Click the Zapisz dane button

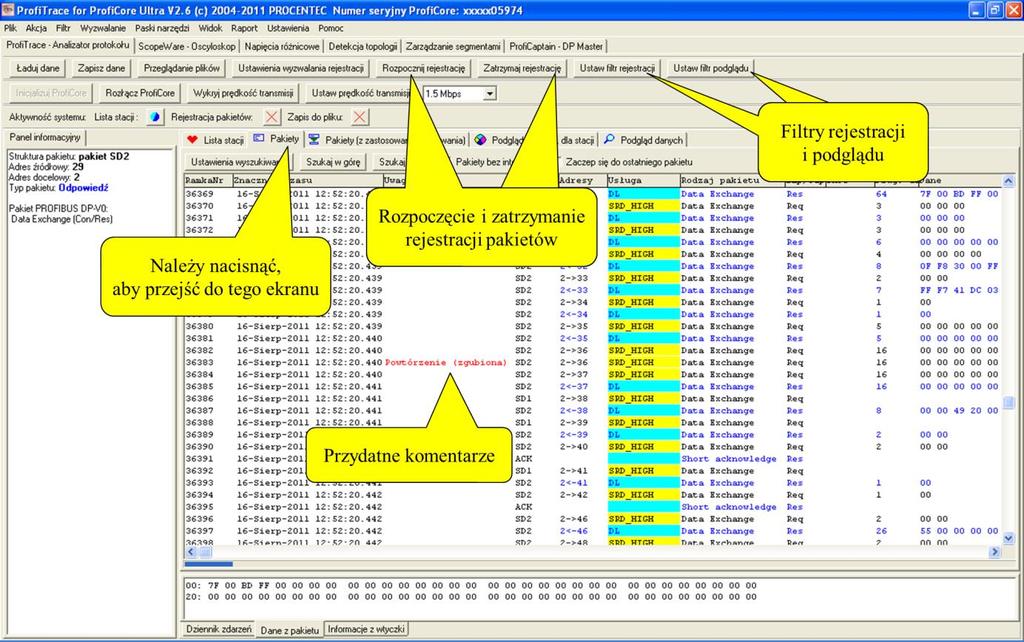click(x=101, y=68)
